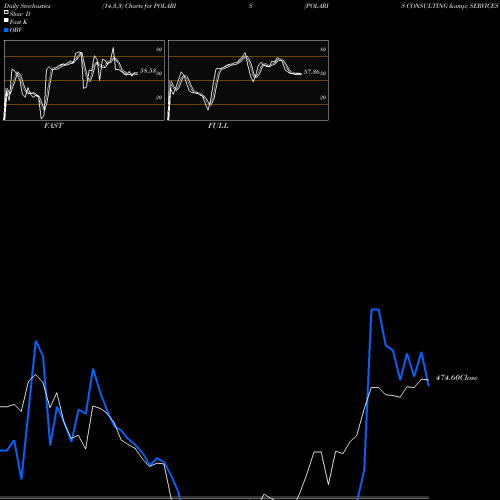Click the '474.60Close' price label
Screen dimensions: 500x500
coord(457,378)
